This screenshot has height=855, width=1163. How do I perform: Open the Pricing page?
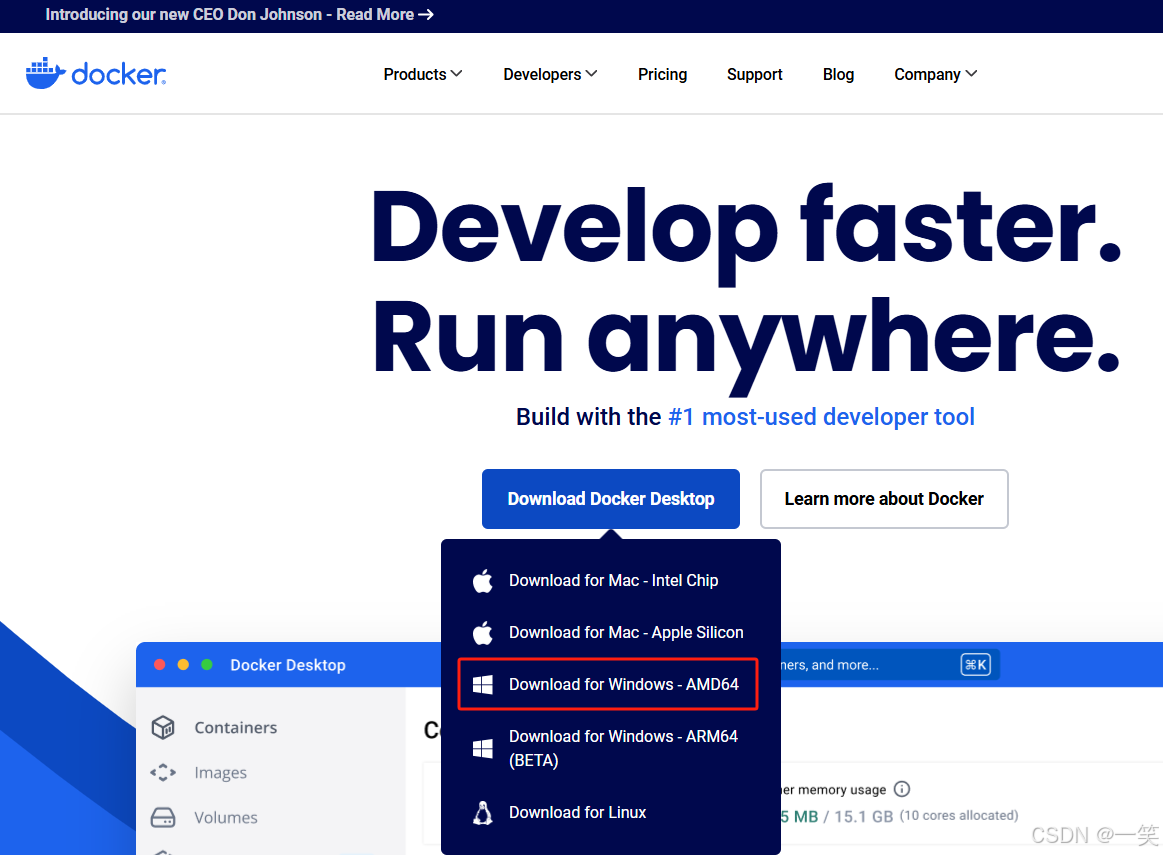click(x=662, y=74)
